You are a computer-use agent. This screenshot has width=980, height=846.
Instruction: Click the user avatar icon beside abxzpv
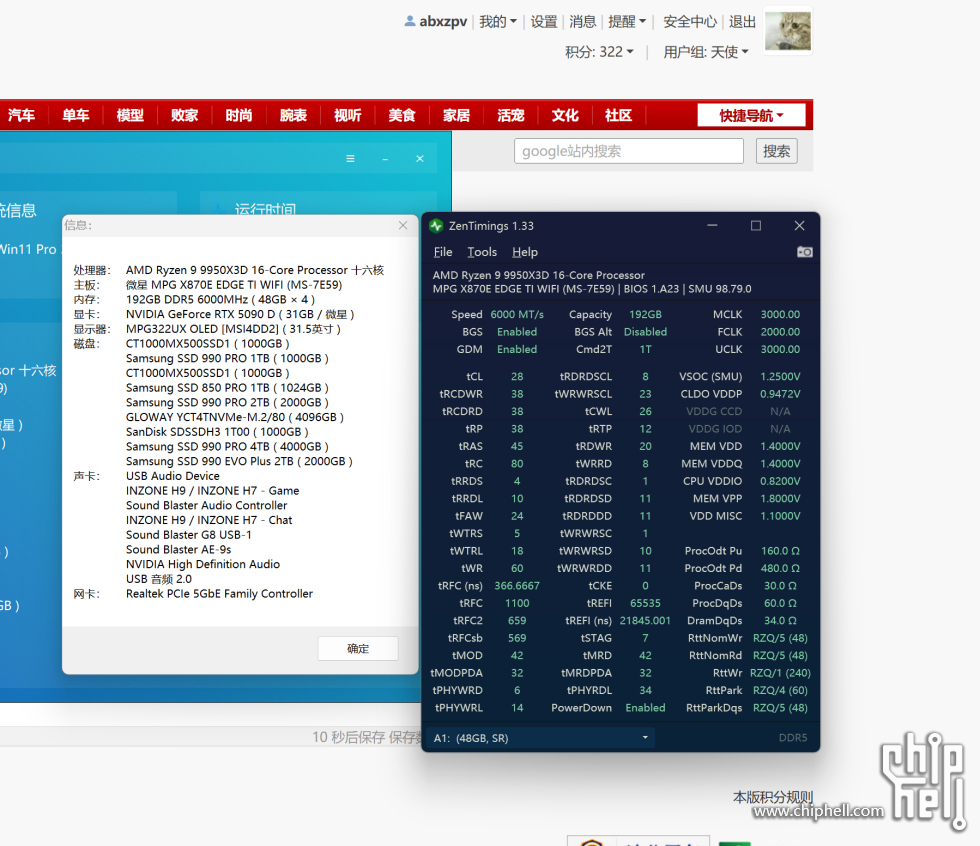(409, 21)
